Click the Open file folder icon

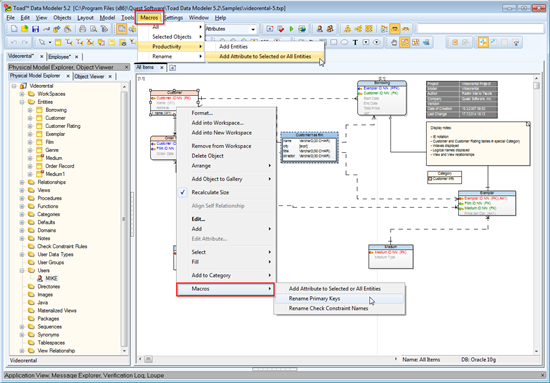pos(25,29)
